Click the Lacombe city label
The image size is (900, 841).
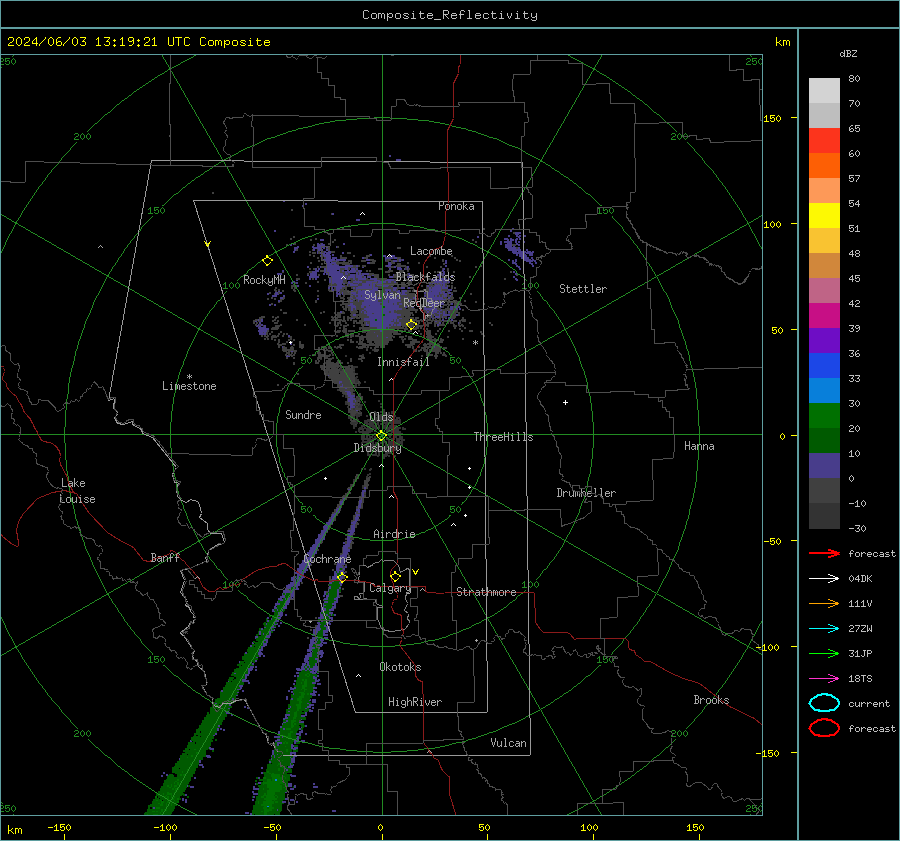(x=431, y=251)
